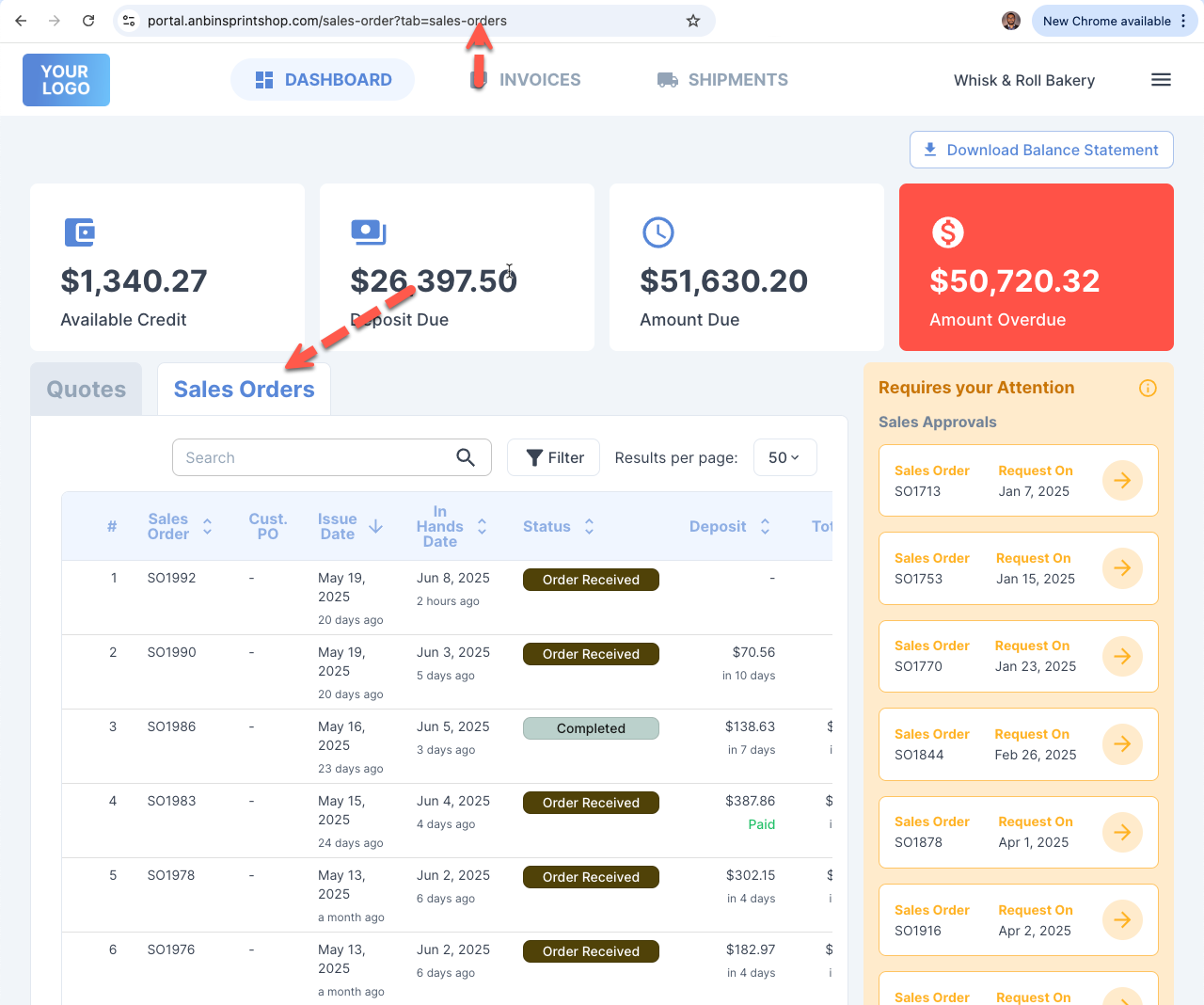The height and width of the screenshot is (1005, 1204).
Task: Switch to the Quotes tab
Action: [87, 390]
